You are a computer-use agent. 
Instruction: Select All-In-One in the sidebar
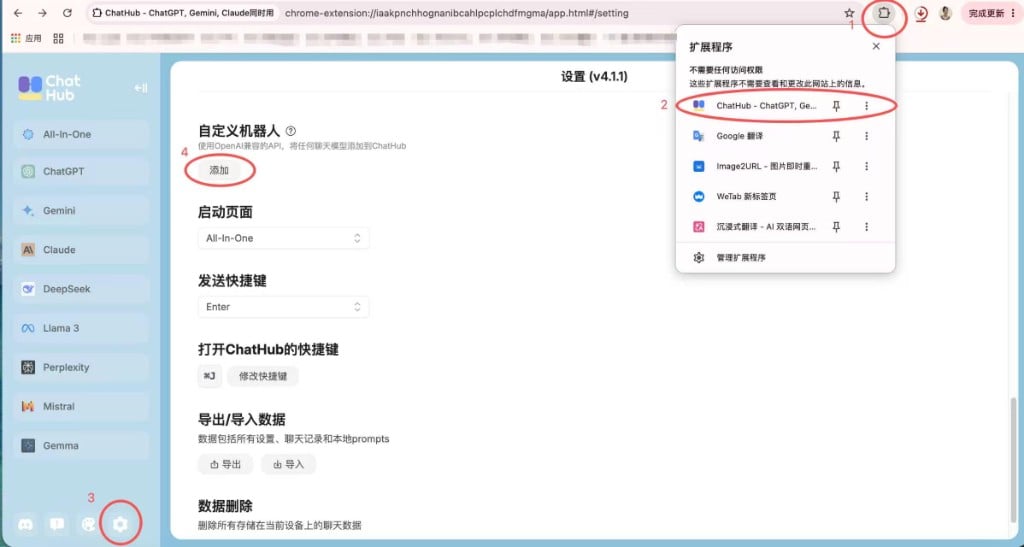click(x=81, y=134)
